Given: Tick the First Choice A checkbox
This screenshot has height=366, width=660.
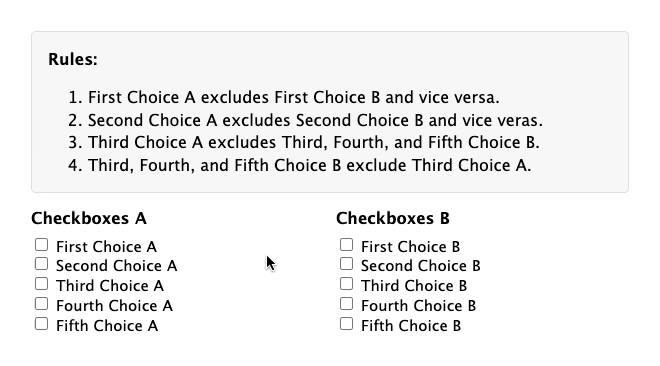Looking at the screenshot, I should [x=41, y=245].
